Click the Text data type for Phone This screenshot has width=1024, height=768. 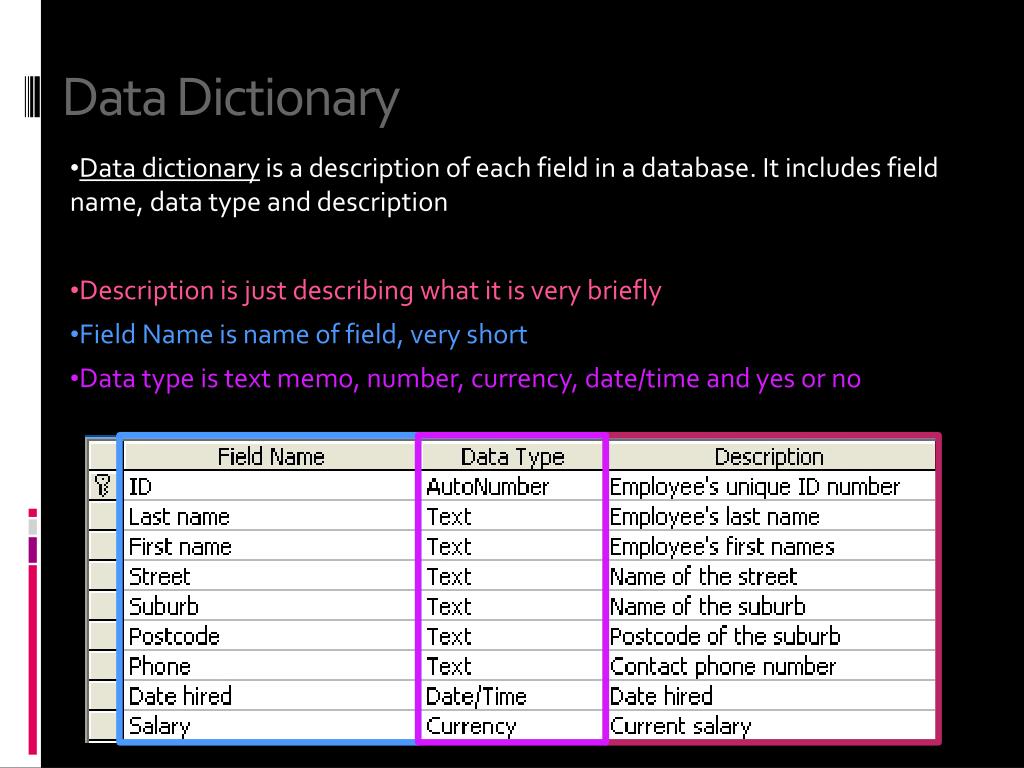[x=512, y=666]
